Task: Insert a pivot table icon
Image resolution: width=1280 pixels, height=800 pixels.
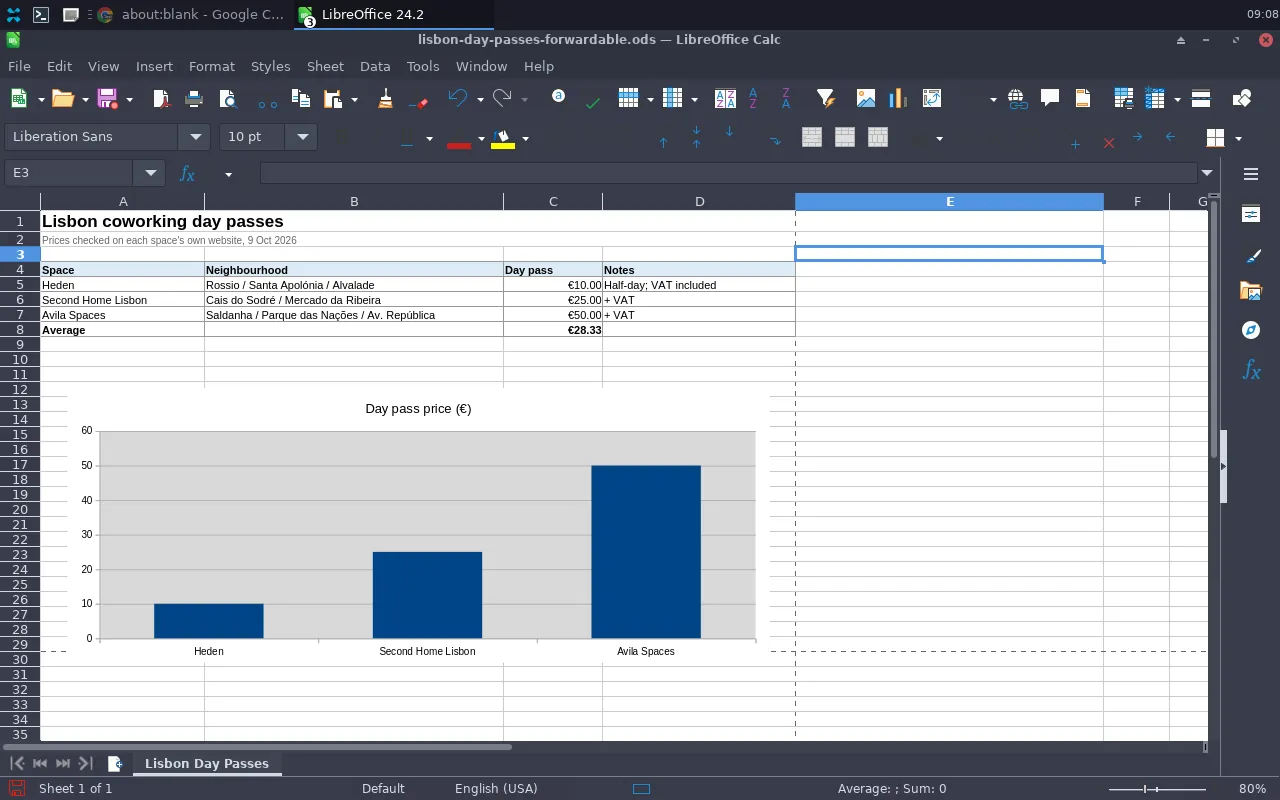Action: [932, 98]
